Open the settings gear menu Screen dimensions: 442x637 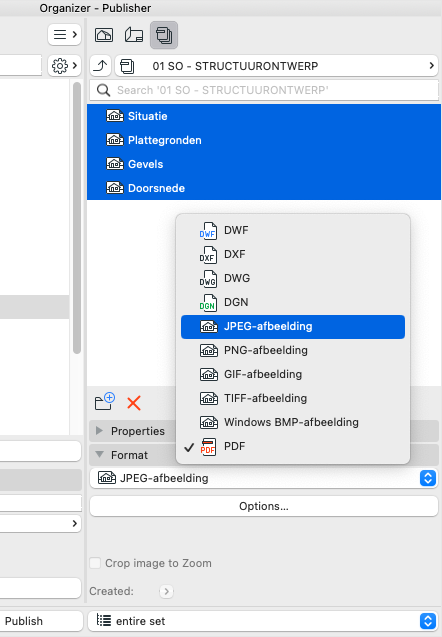click(65, 66)
